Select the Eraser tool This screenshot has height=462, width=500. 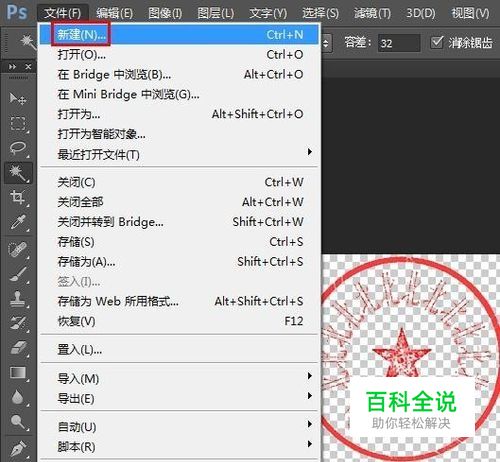pos(18,348)
